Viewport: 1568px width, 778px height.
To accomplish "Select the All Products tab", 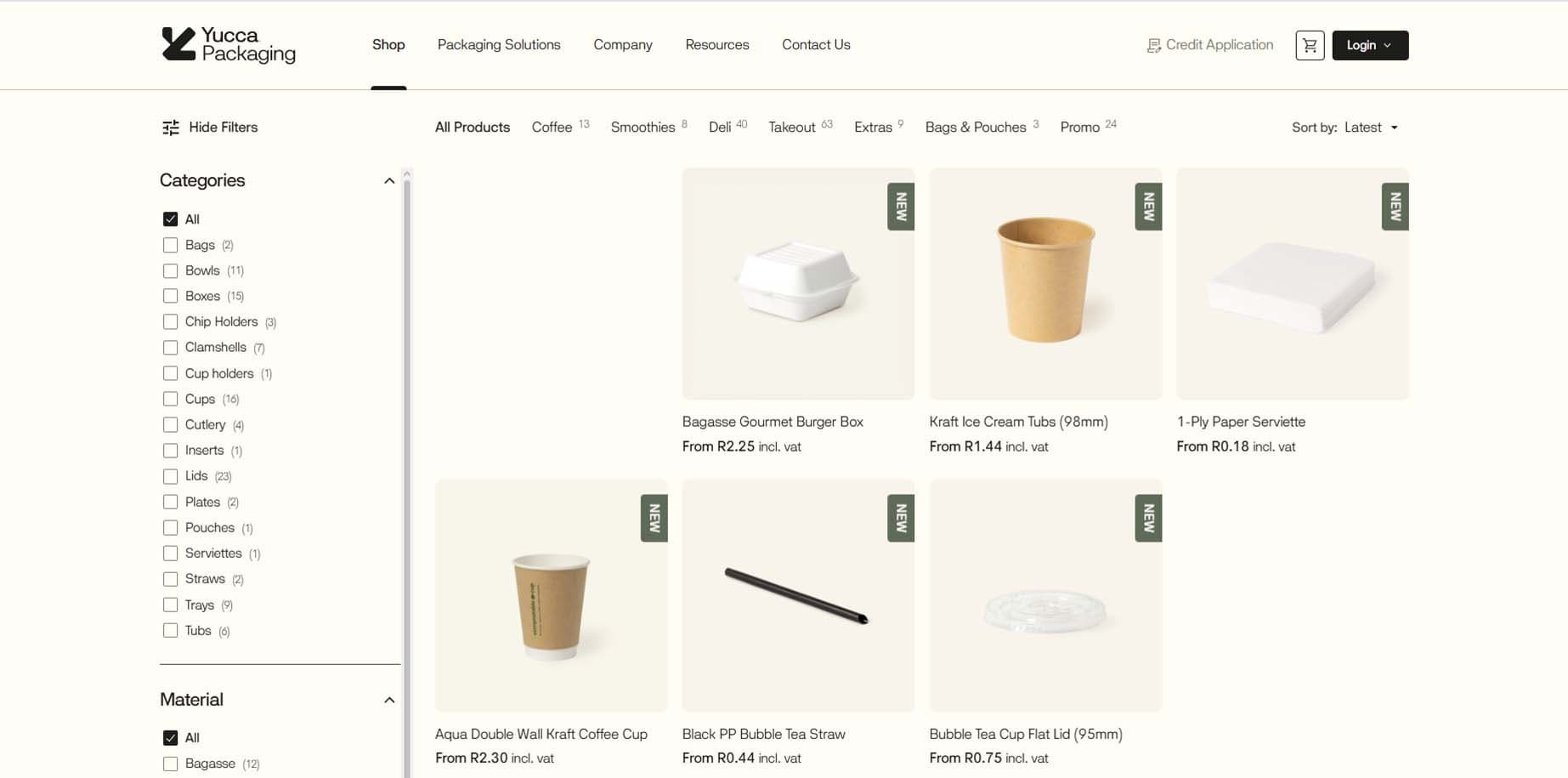I will click(x=473, y=127).
